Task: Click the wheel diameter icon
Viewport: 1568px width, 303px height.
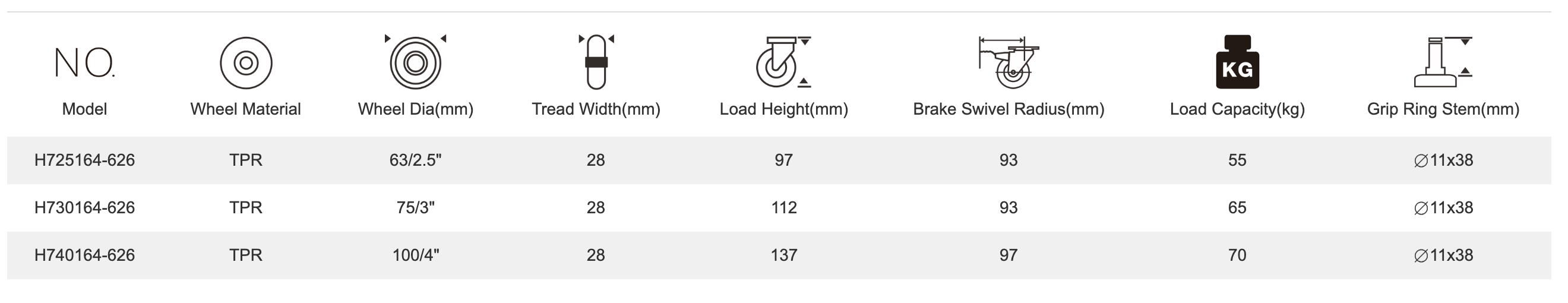Action: pyautogui.click(x=416, y=62)
